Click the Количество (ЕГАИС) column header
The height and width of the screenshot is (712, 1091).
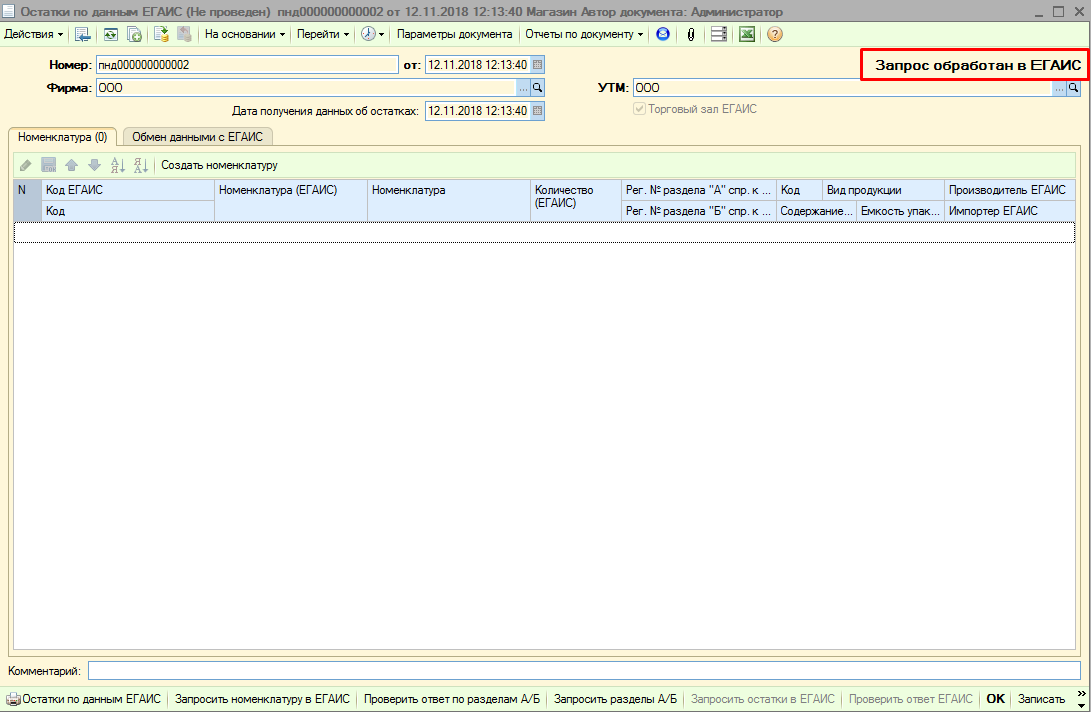576,200
